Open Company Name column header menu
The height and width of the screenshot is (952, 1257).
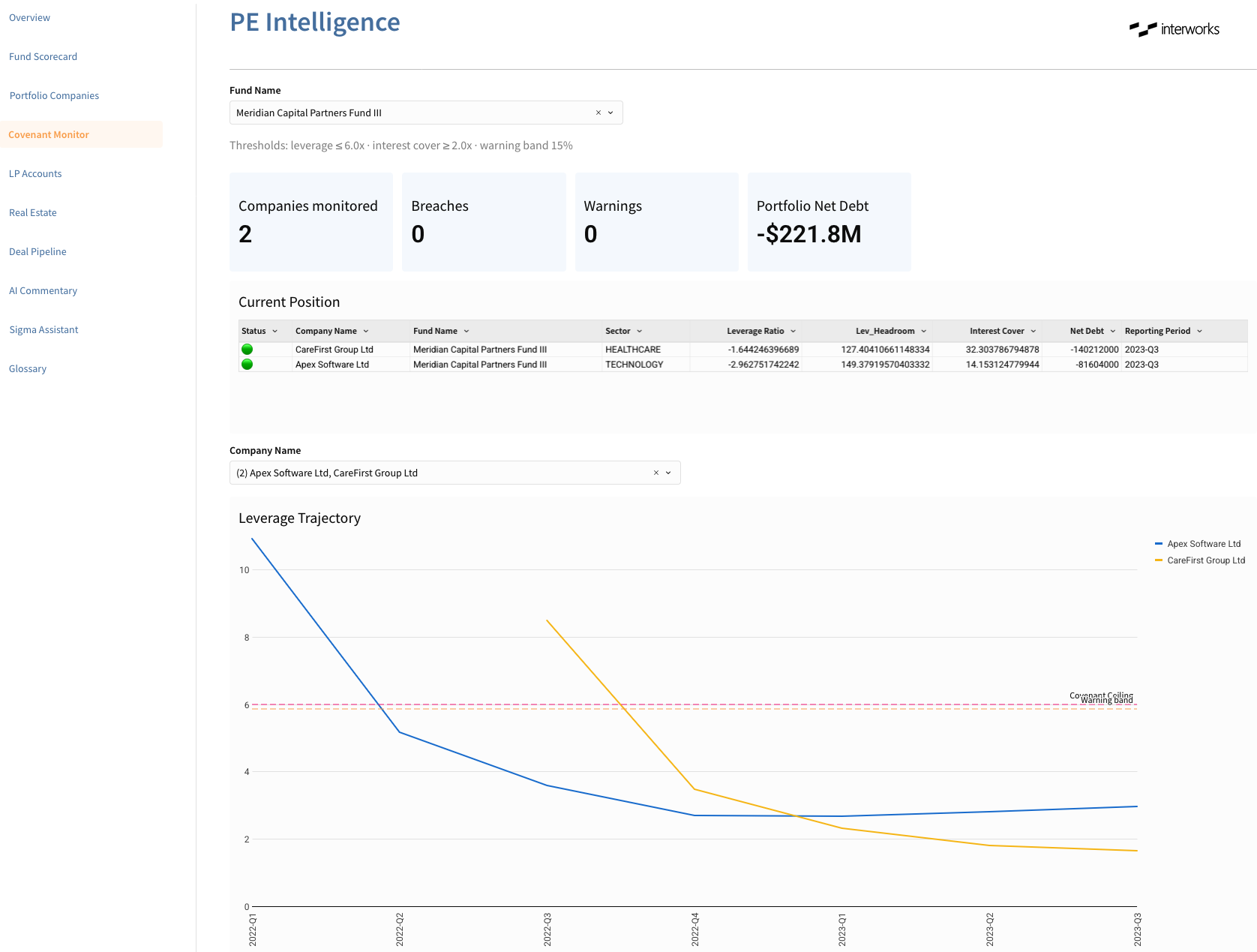click(366, 331)
